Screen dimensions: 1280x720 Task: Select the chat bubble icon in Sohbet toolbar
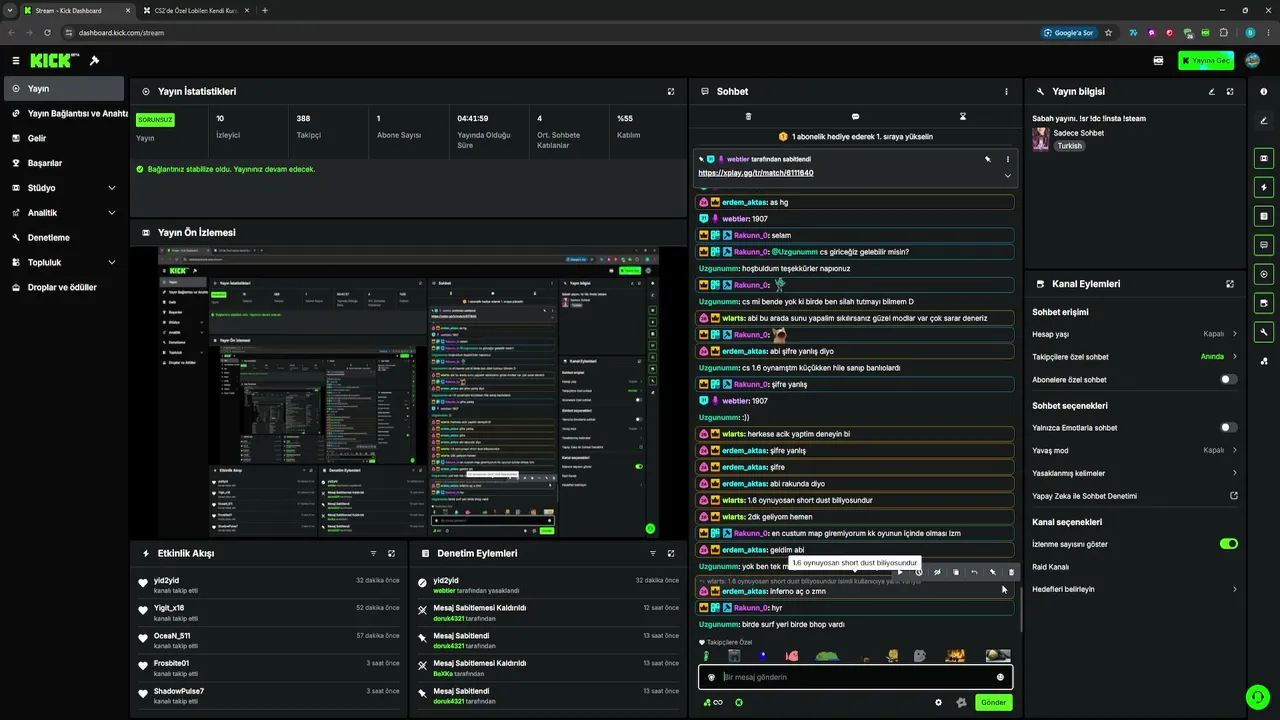coord(855,117)
